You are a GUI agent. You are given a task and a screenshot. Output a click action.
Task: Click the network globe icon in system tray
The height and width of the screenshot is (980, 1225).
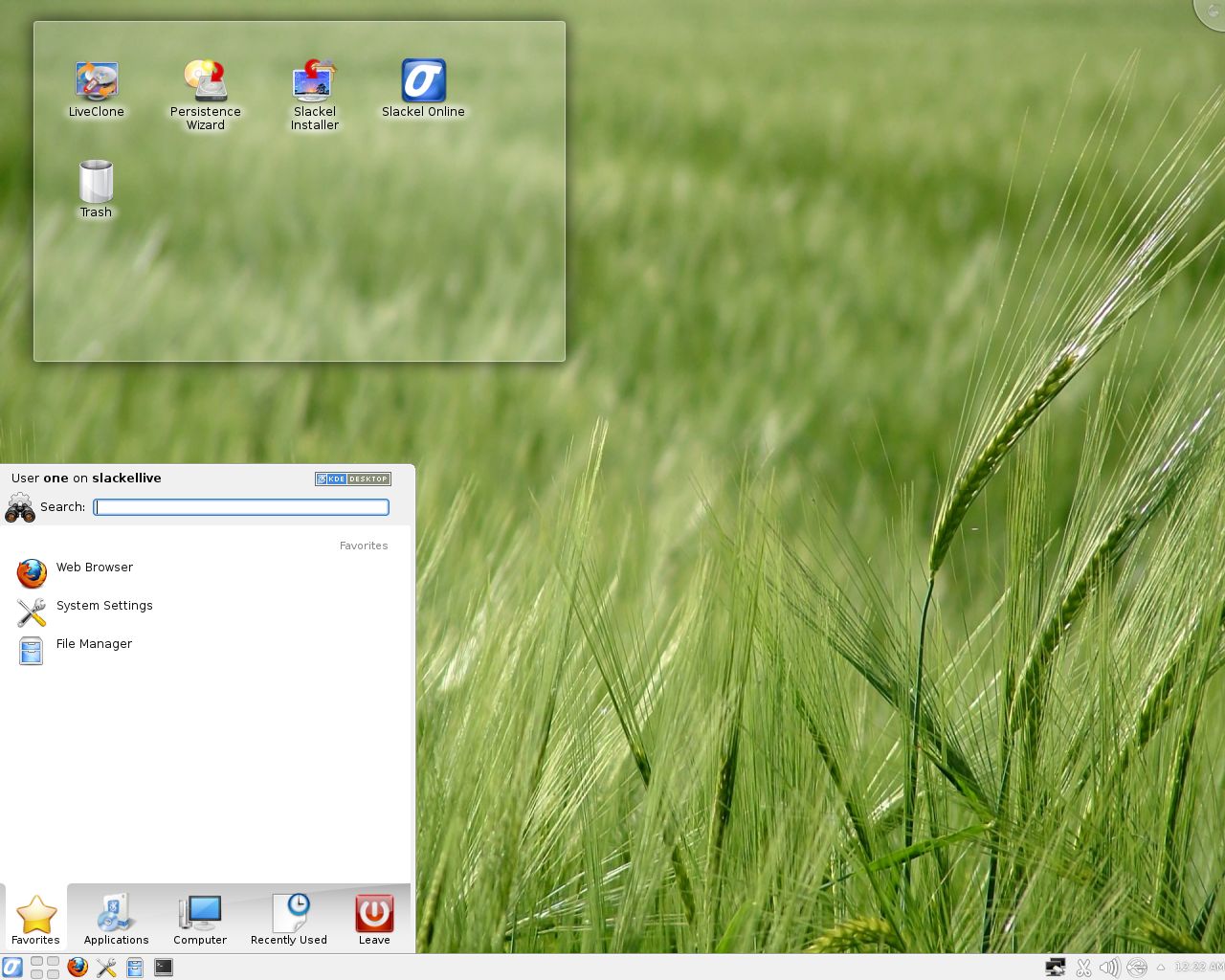pos(1137,967)
